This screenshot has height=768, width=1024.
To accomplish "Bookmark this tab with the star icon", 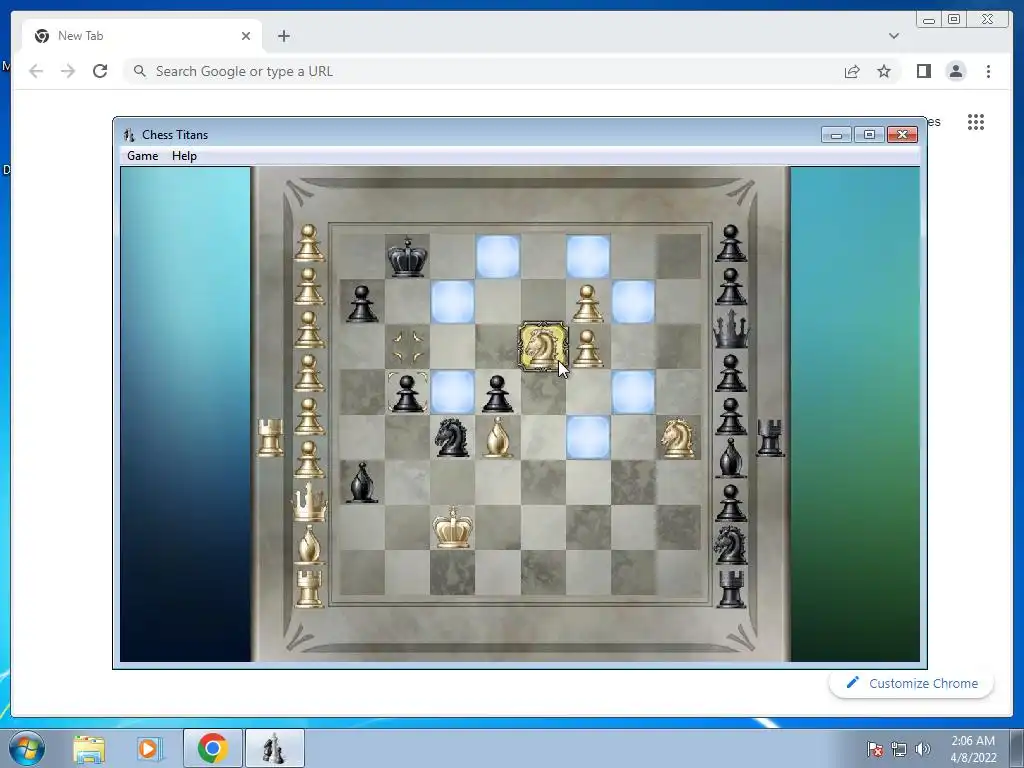I will (x=884, y=71).
